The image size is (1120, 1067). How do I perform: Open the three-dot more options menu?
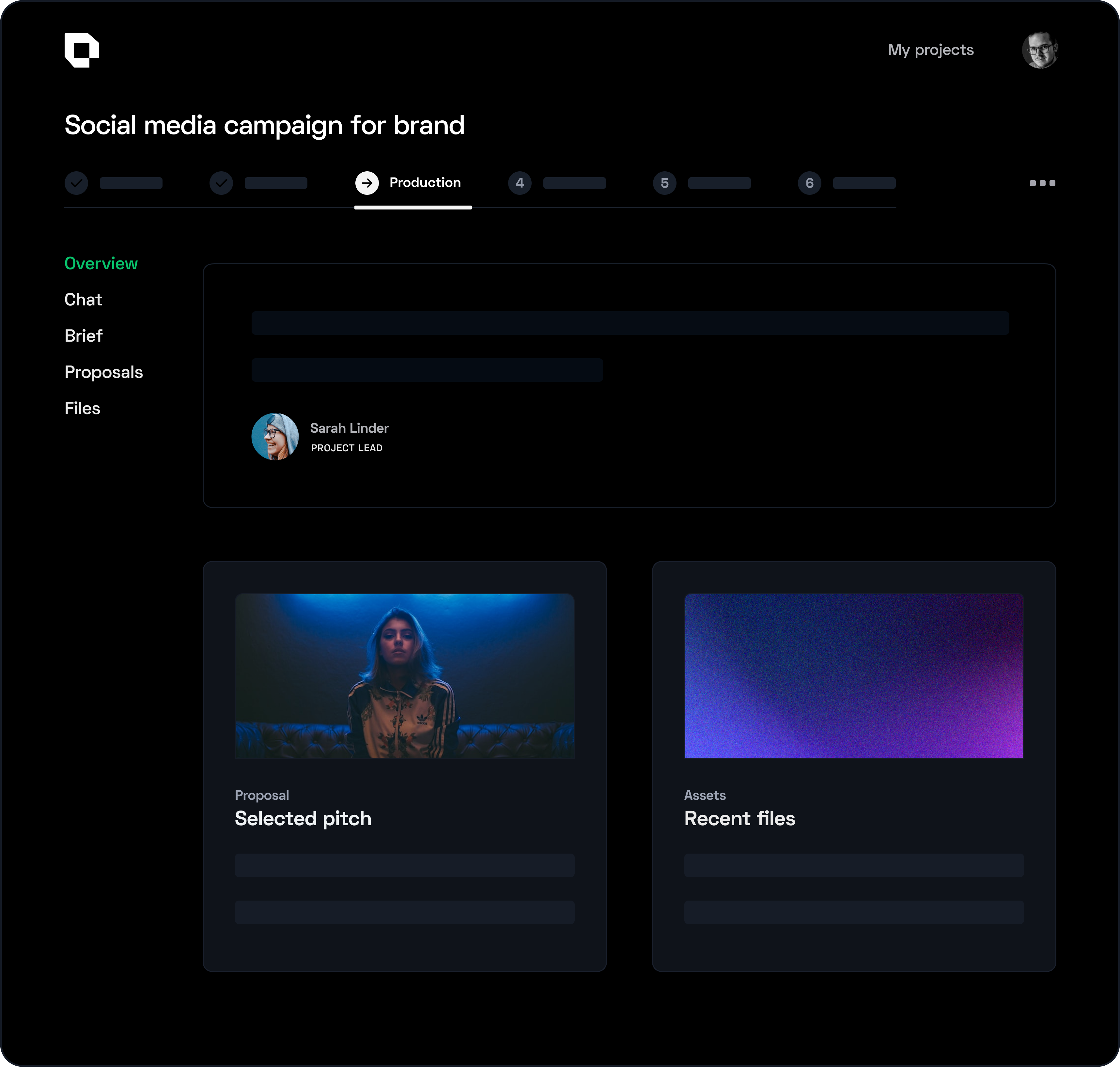pos(1042,183)
